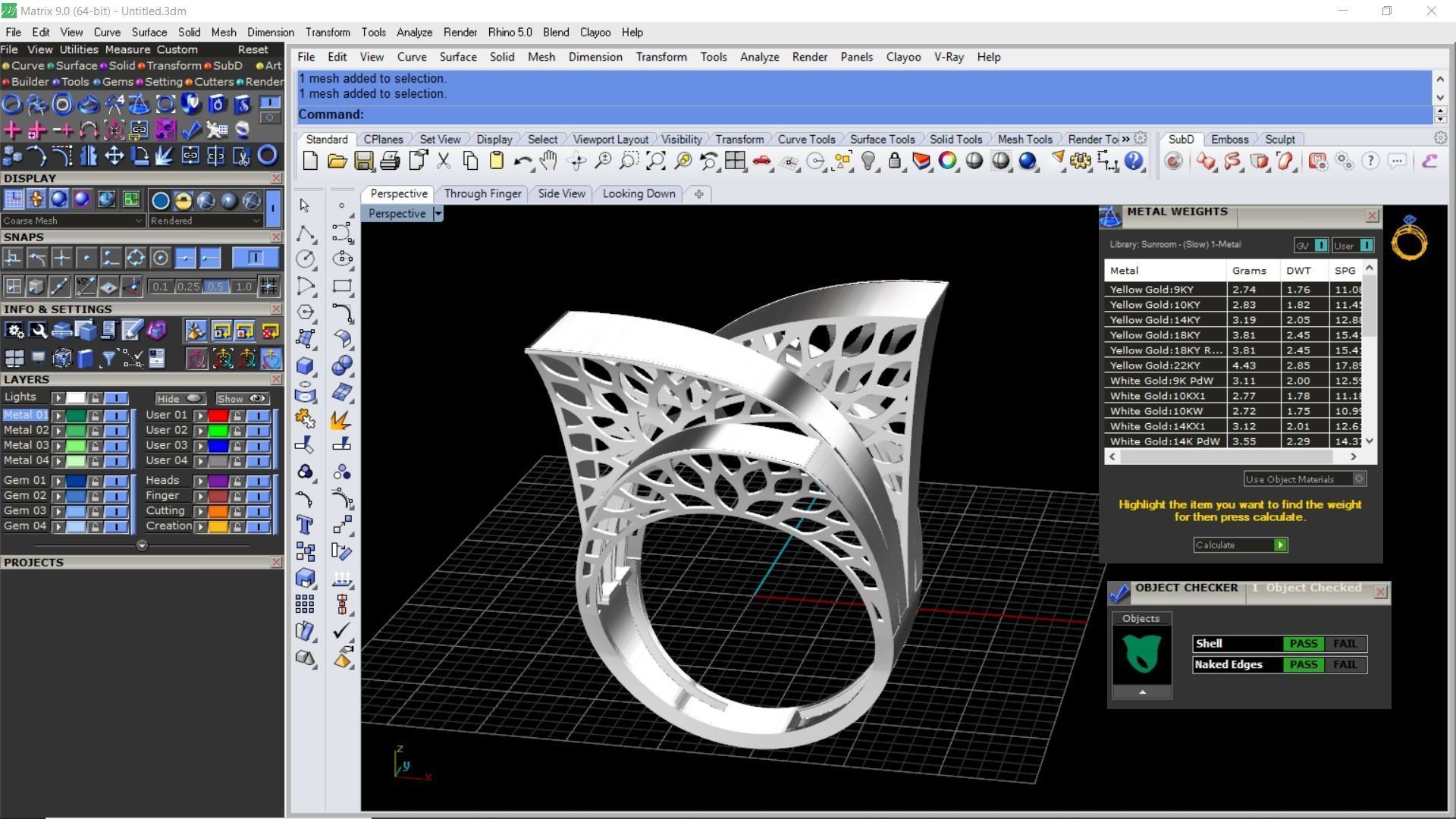Select the Box solid tool icon
Image resolution: width=1456 pixels, height=819 pixels.
click(x=305, y=366)
